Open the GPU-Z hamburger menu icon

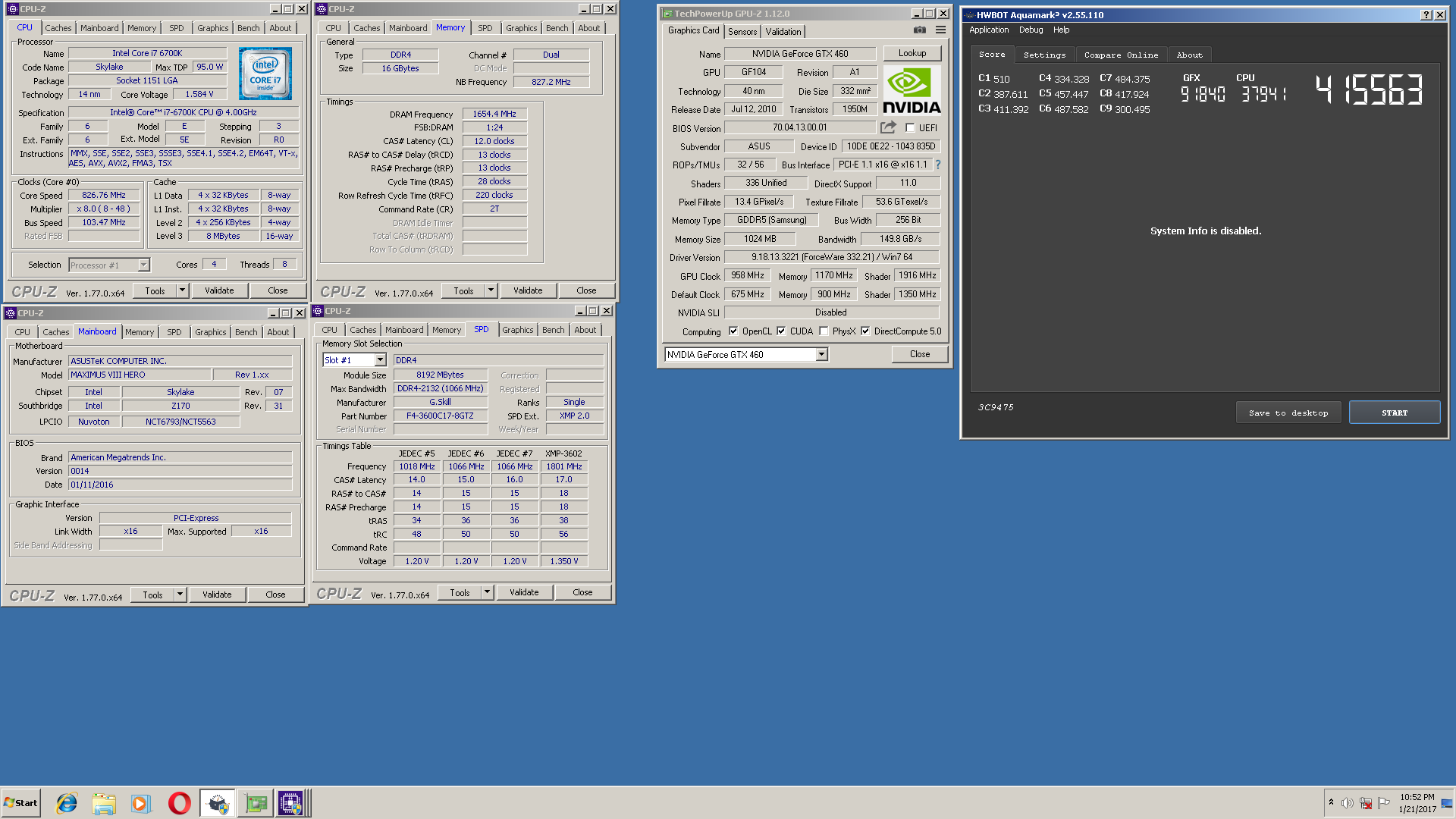(x=940, y=30)
